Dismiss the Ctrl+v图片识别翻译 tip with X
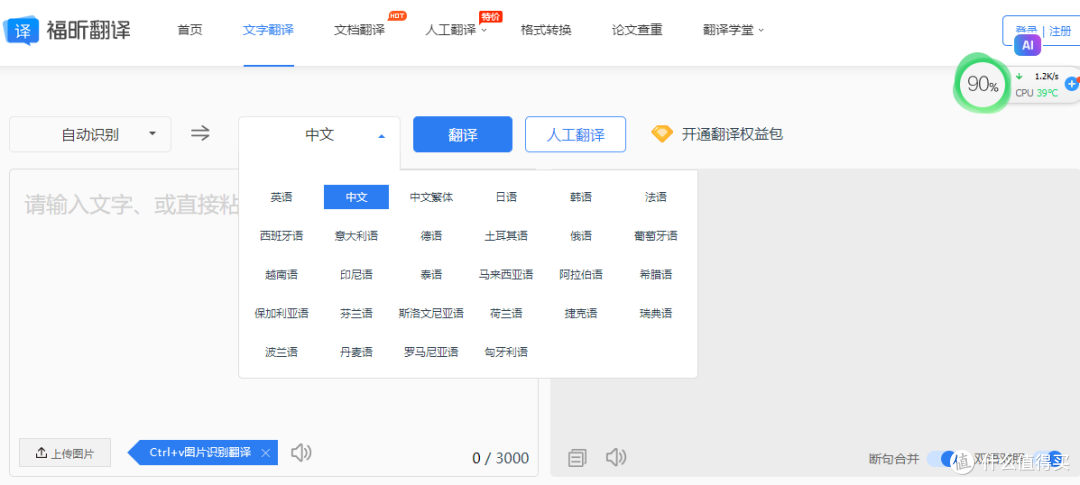The height and width of the screenshot is (485, 1080). (266, 453)
